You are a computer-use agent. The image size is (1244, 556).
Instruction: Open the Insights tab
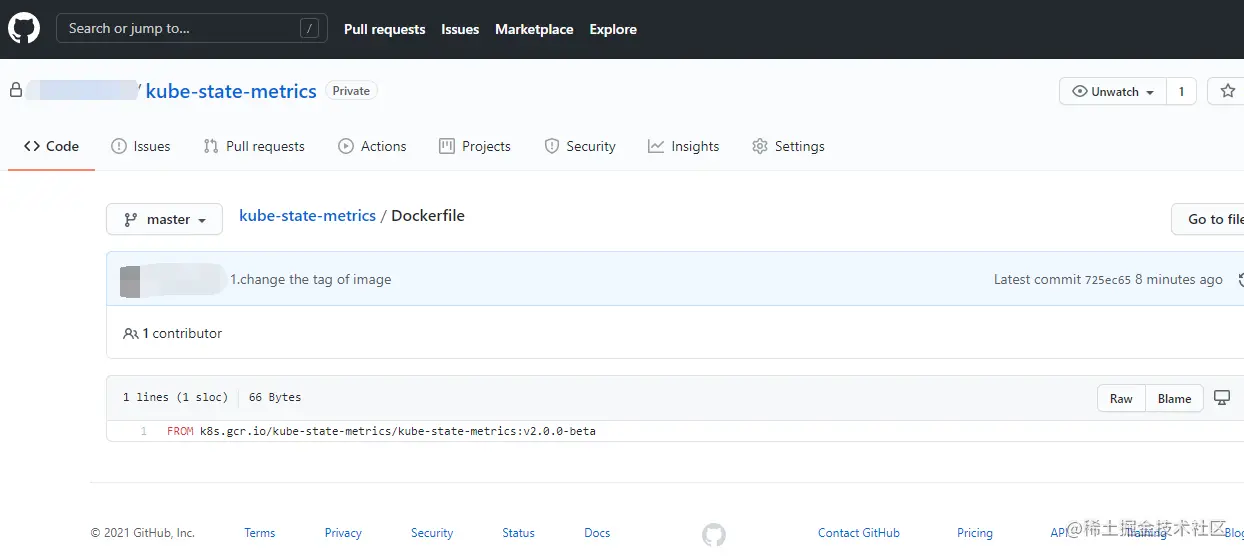point(684,146)
